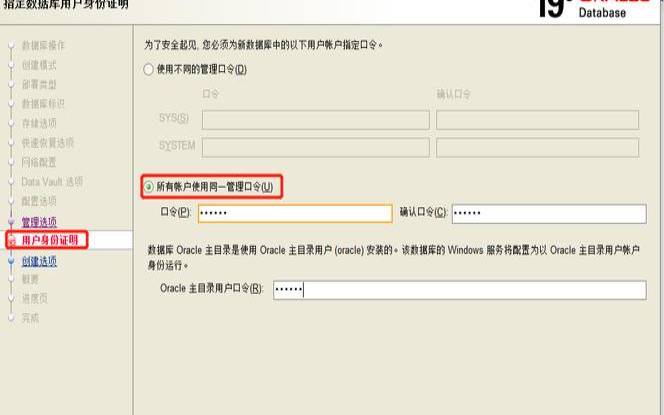Click the 确认口令 column header text
Image resolution: width=664 pixels, height=415 pixels.
pos(454,94)
